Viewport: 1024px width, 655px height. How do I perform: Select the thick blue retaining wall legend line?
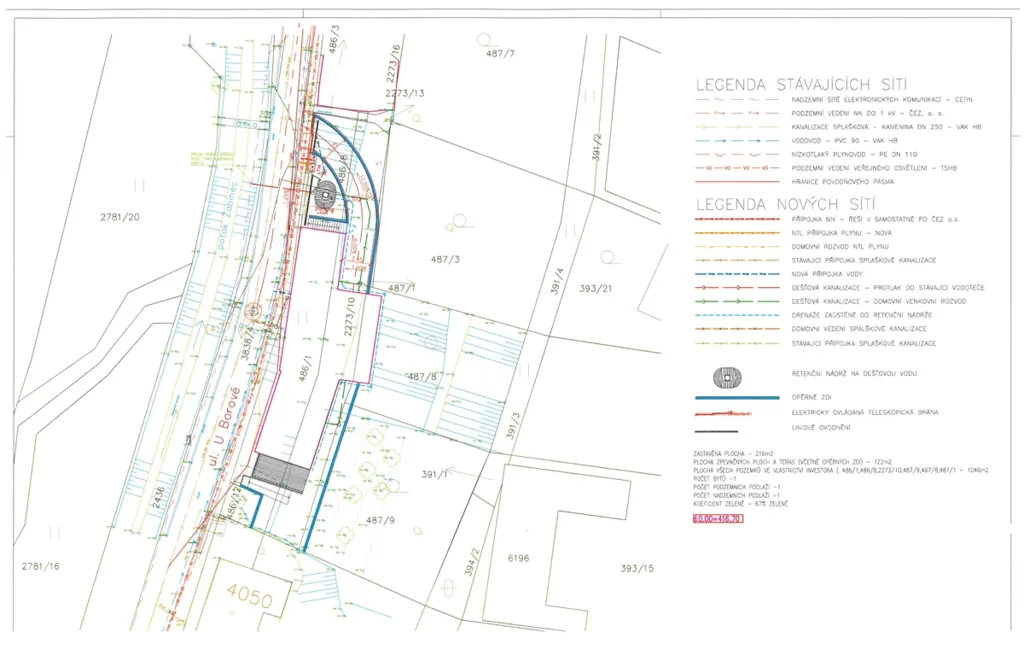pyautogui.click(x=737, y=397)
